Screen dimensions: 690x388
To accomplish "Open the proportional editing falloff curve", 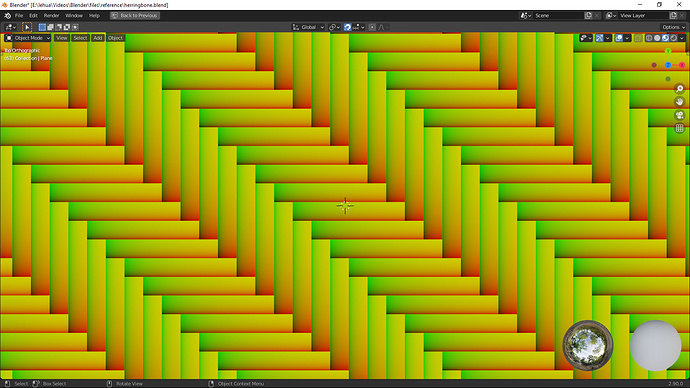I will tap(383, 27).
